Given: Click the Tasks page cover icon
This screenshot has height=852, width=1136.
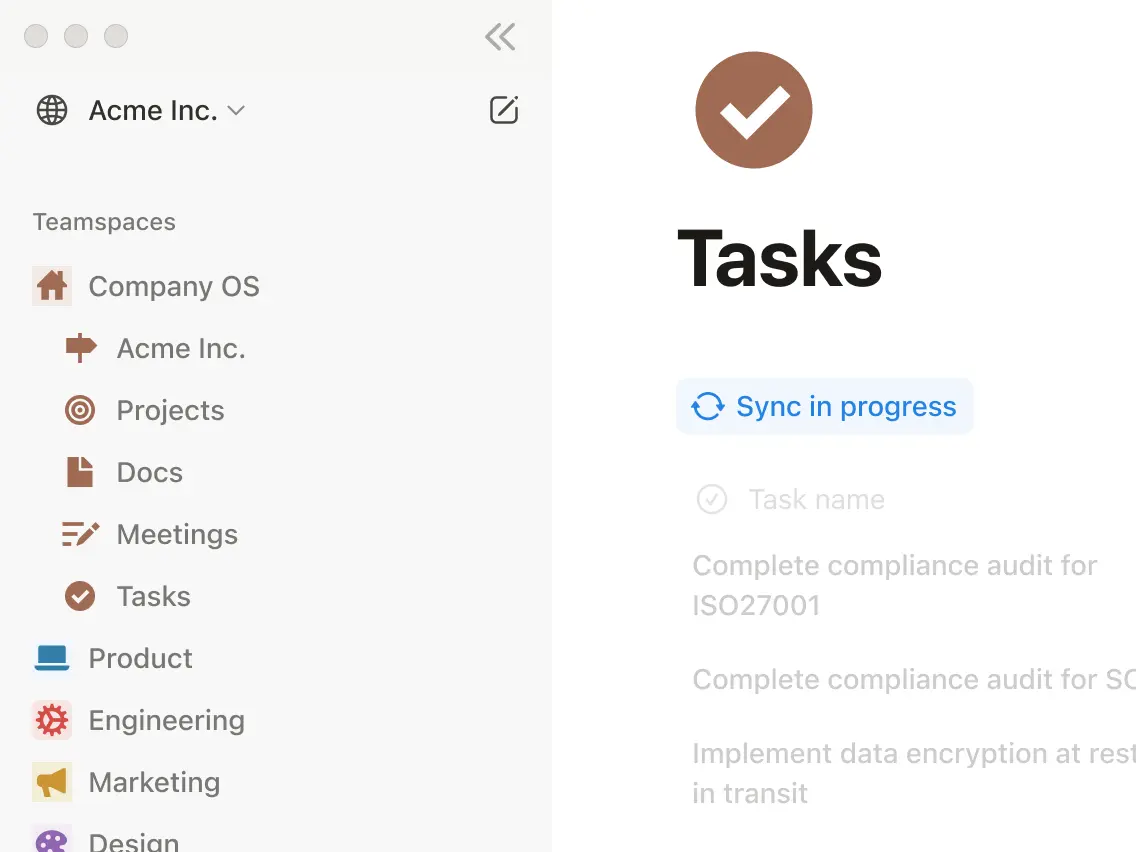Looking at the screenshot, I should [754, 110].
